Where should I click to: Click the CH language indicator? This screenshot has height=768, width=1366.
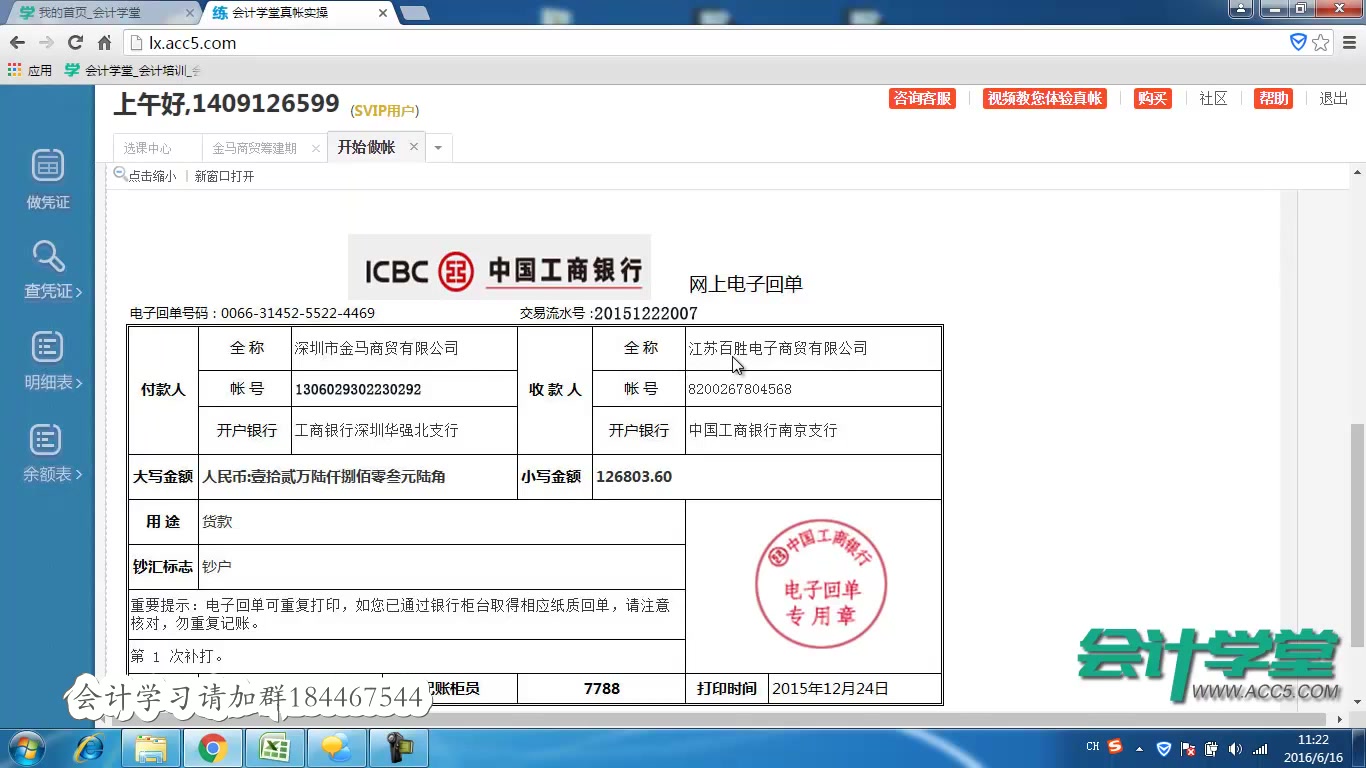pyautogui.click(x=1093, y=747)
